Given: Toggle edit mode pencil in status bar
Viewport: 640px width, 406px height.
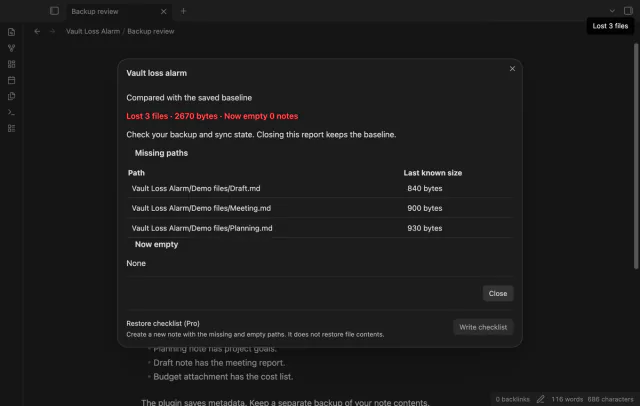Looking at the screenshot, I should coord(540,399).
